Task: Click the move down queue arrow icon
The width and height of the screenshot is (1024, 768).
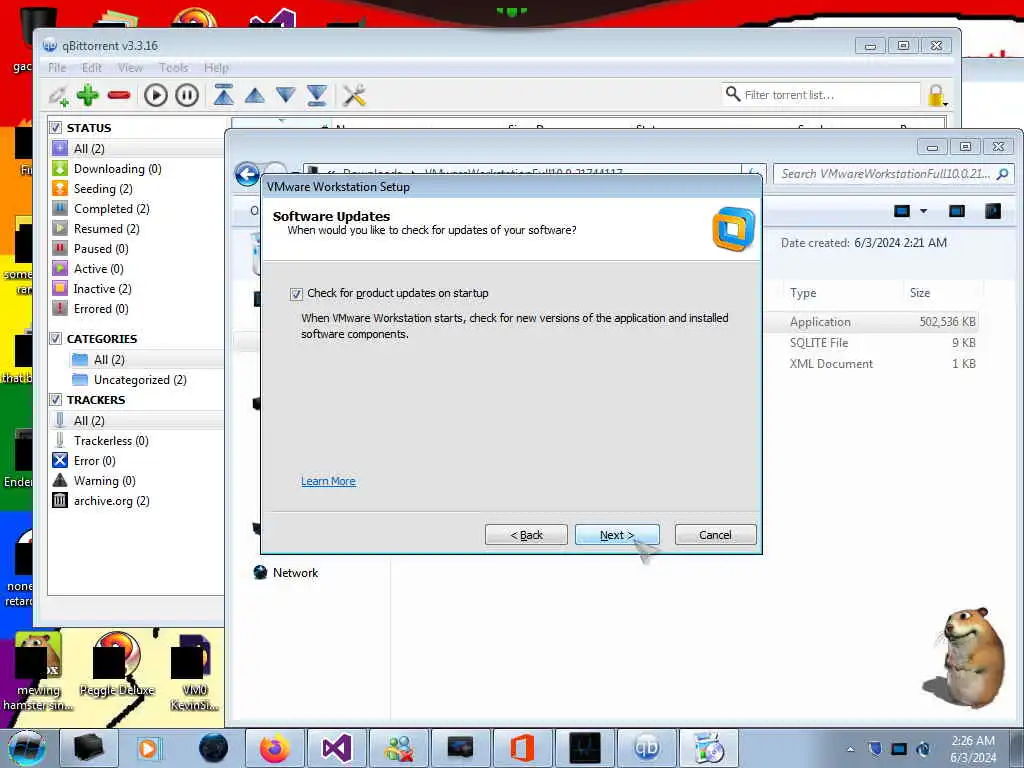Action: (286, 95)
